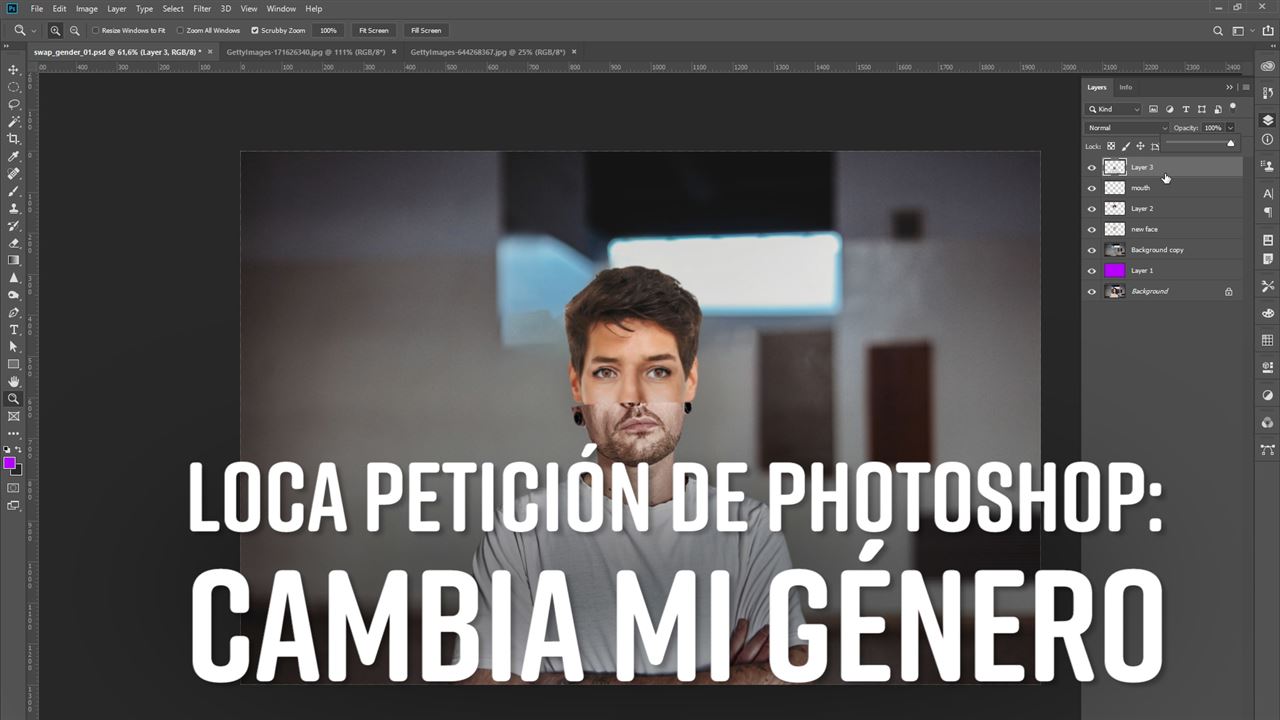Filter layers by adjustment layer icon
1280x720 pixels.
[x=1169, y=109]
